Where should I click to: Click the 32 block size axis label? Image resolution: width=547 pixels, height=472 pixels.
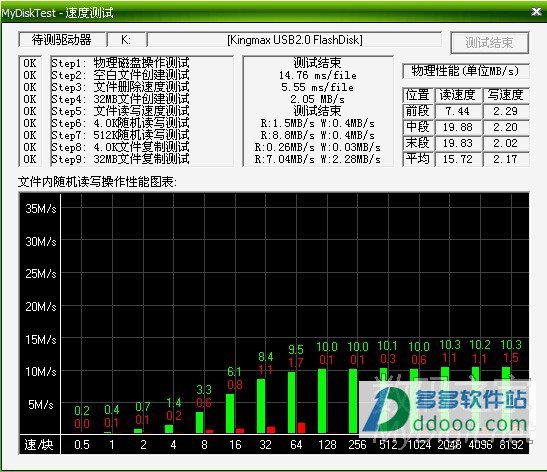pyautogui.click(x=265, y=445)
